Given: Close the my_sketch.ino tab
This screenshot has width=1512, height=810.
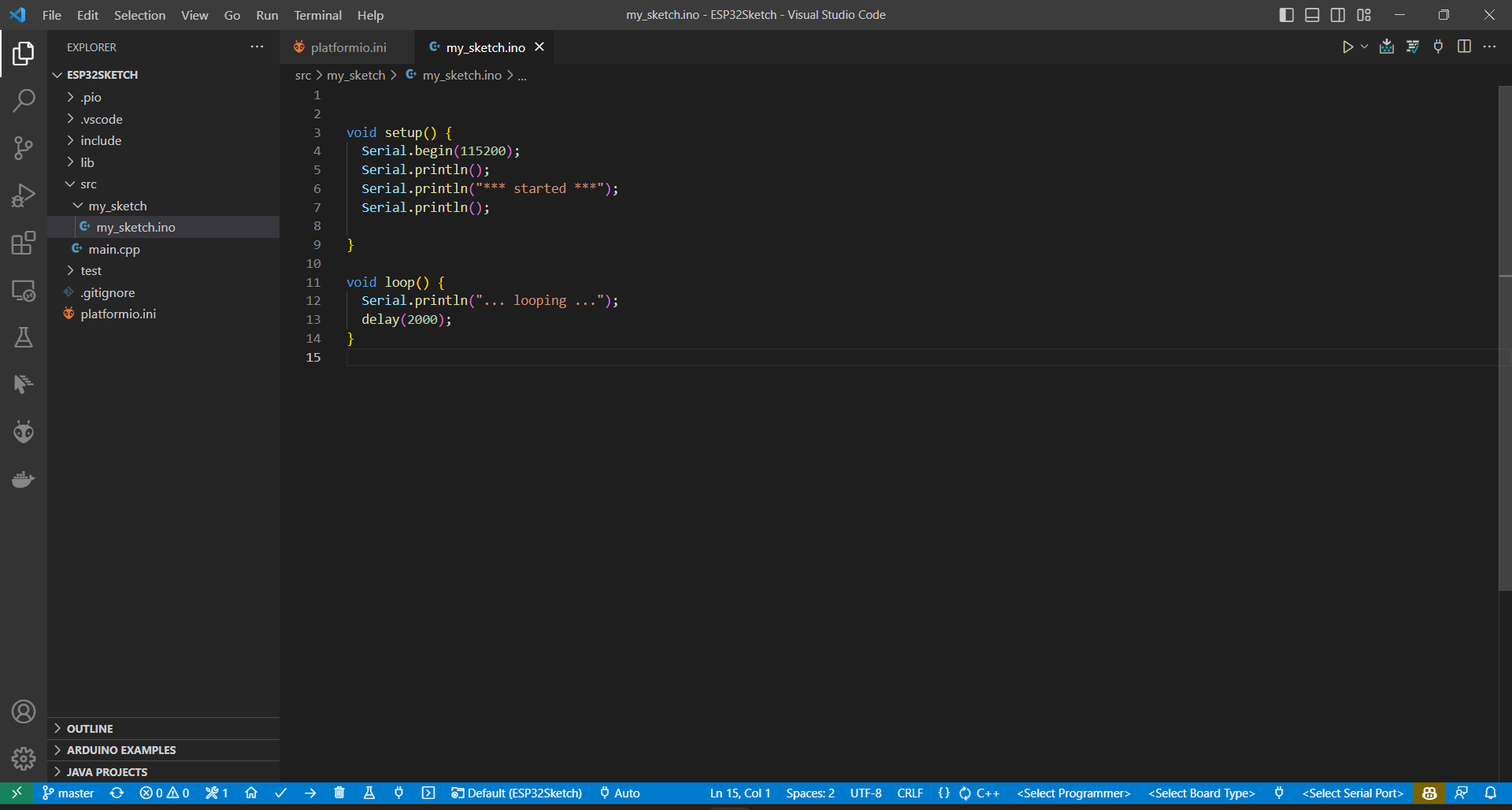Looking at the screenshot, I should click(539, 47).
